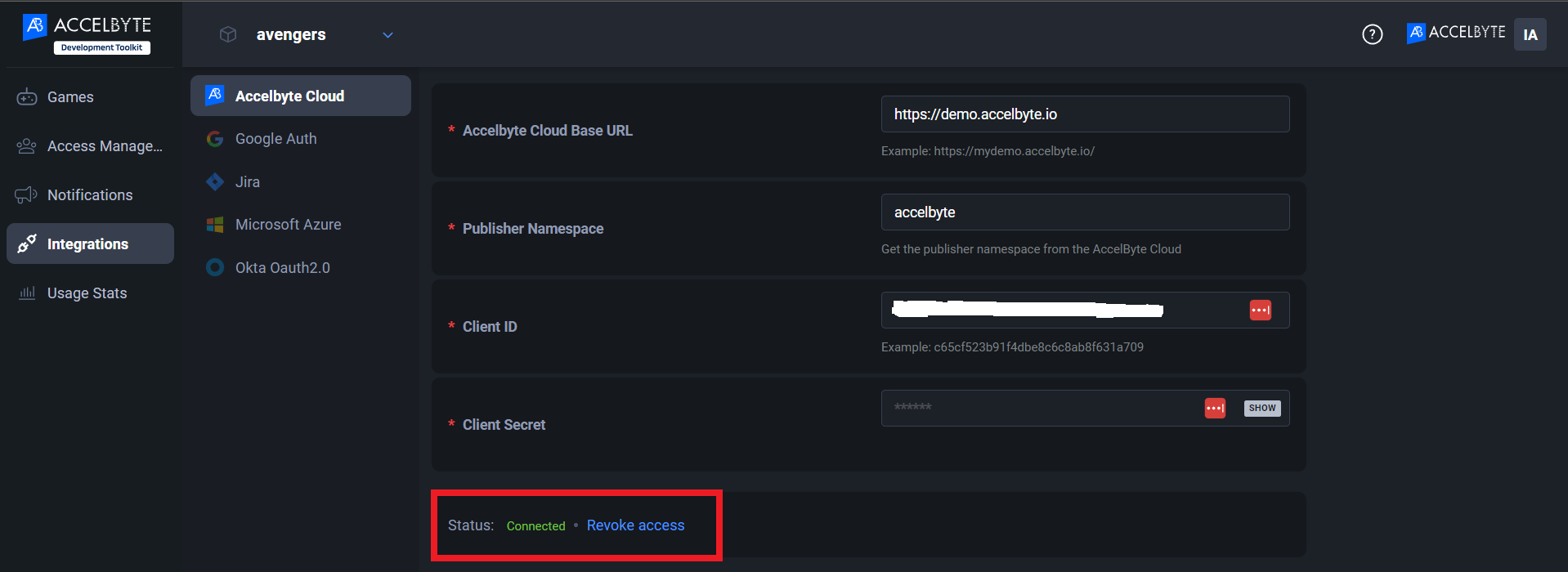Image resolution: width=1568 pixels, height=572 pixels.
Task: Switch to the Microsoft Azure integration
Action: coord(301,225)
